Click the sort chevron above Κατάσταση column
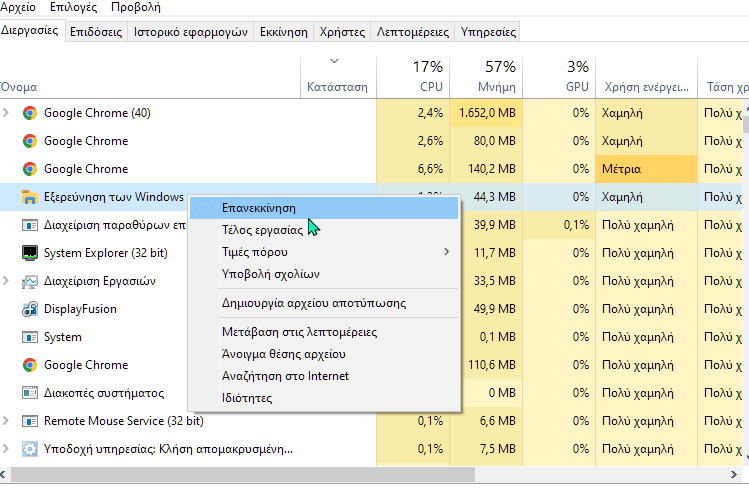 (x=334, y=61)
